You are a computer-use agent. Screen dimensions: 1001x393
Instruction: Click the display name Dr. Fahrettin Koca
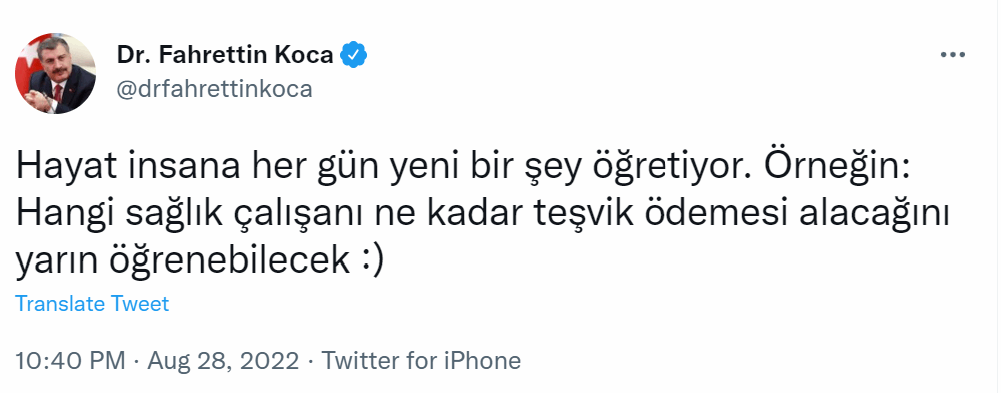(x=225, y=56)
